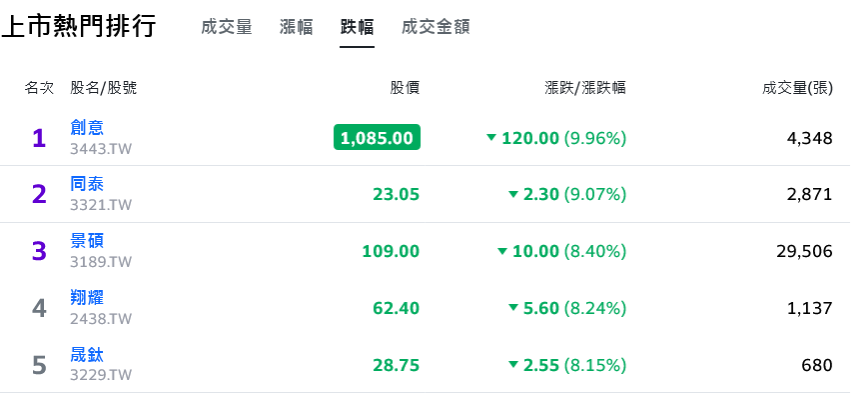Click stock code 3189.TW
Screen dimensions: 851x398
point(101,262)
